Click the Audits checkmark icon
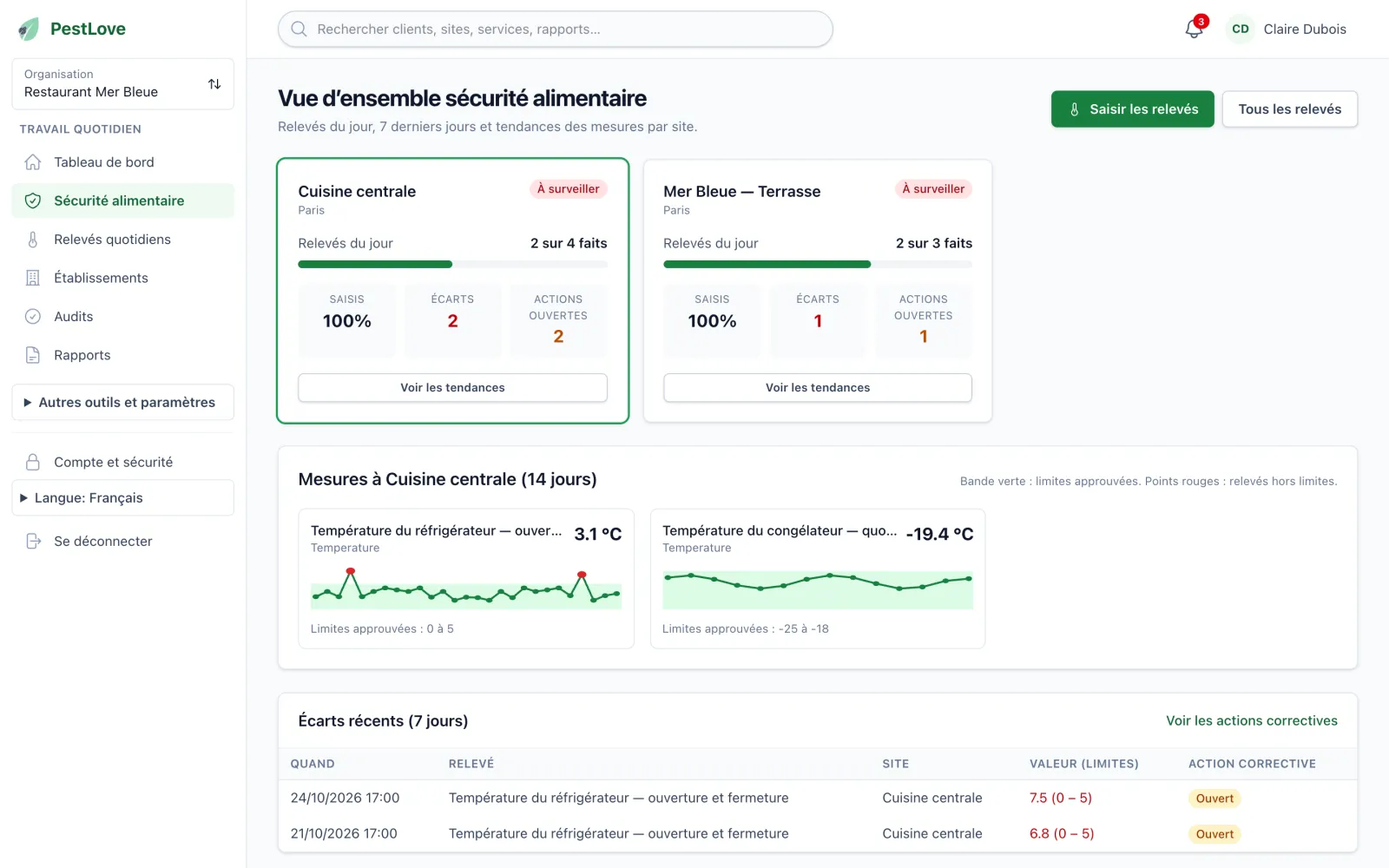 click(33, 317)
